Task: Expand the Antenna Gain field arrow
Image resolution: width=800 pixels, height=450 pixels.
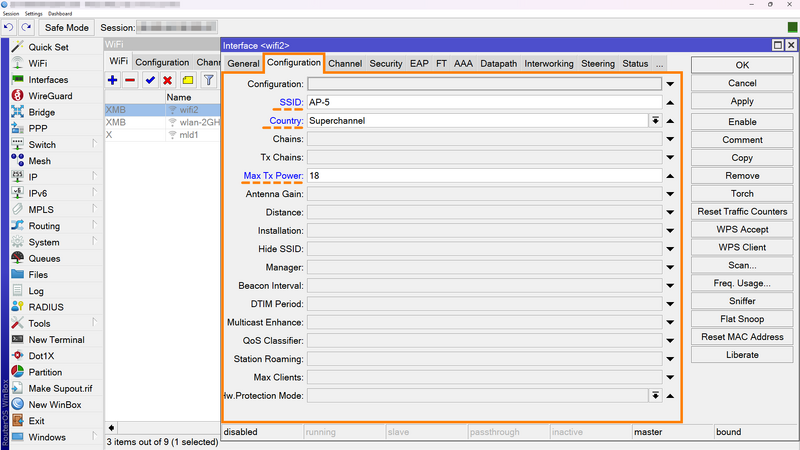Action: click(670, 194)
